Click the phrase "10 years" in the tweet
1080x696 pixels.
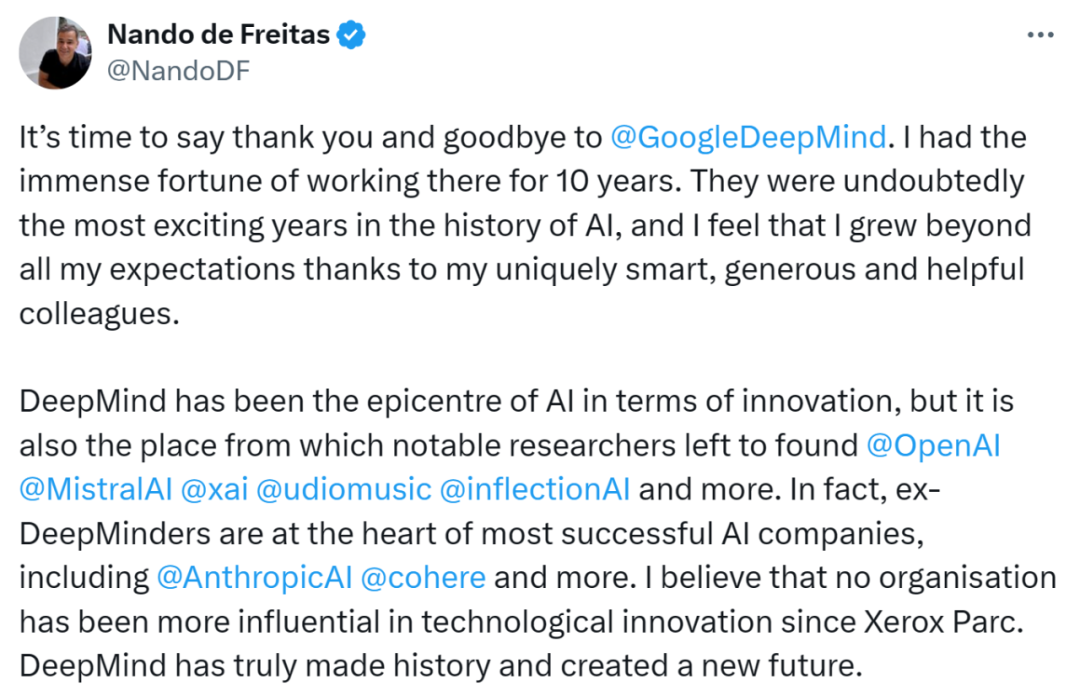pyautogui.click(x=619, y=181)
